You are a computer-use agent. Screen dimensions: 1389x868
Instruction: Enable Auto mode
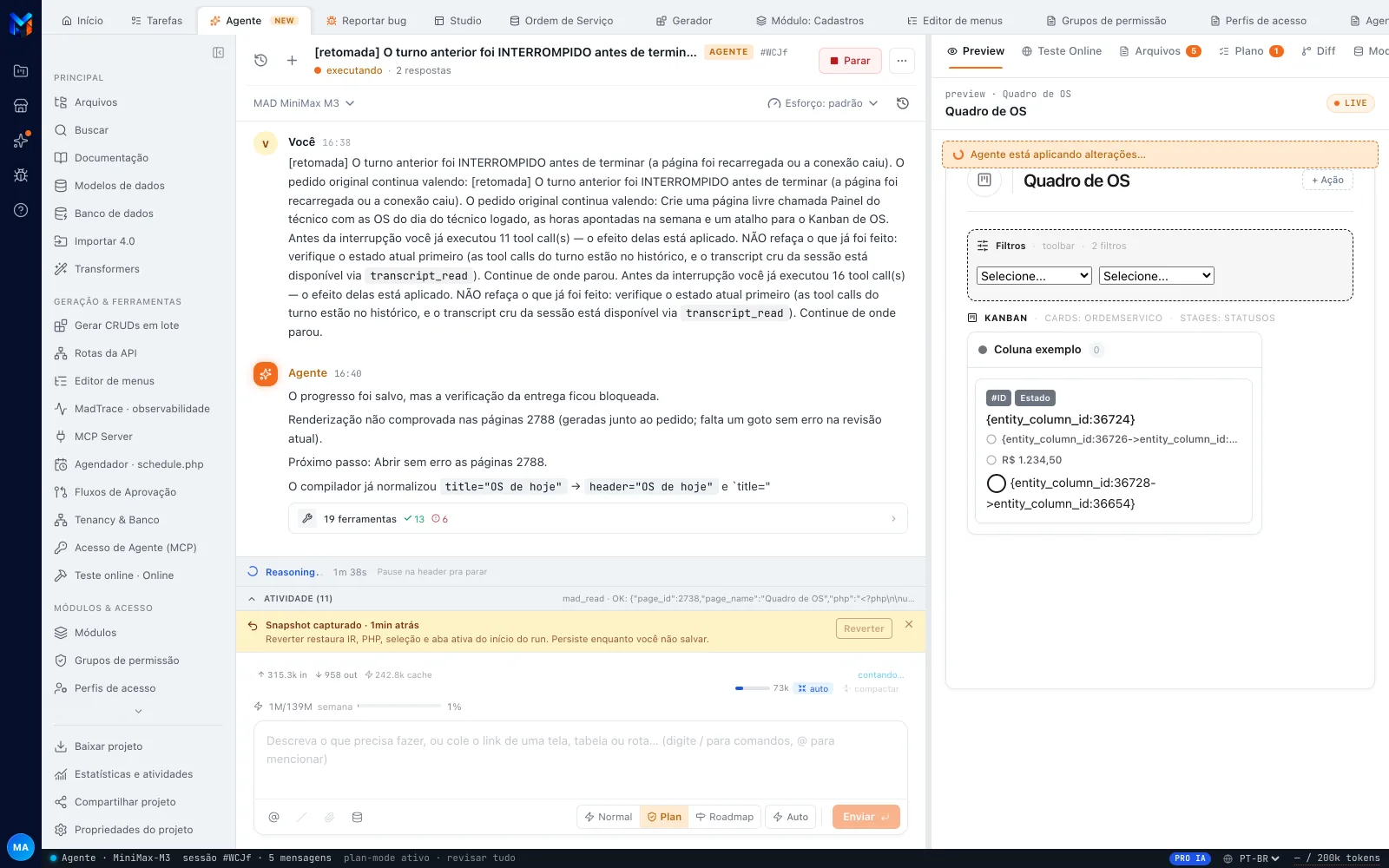coord(791,817)
